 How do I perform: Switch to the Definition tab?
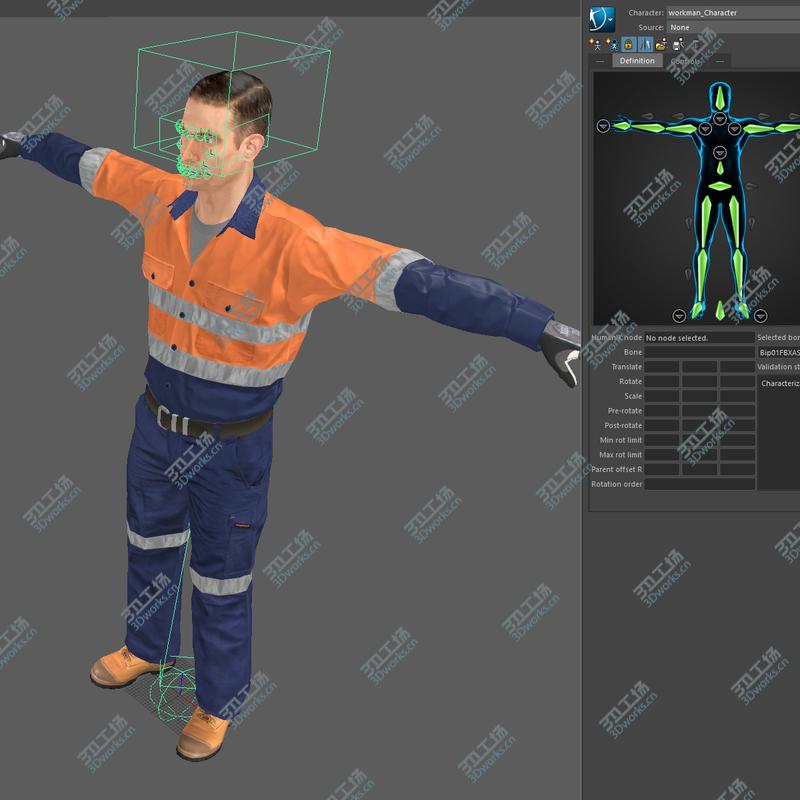coord(637,61)
